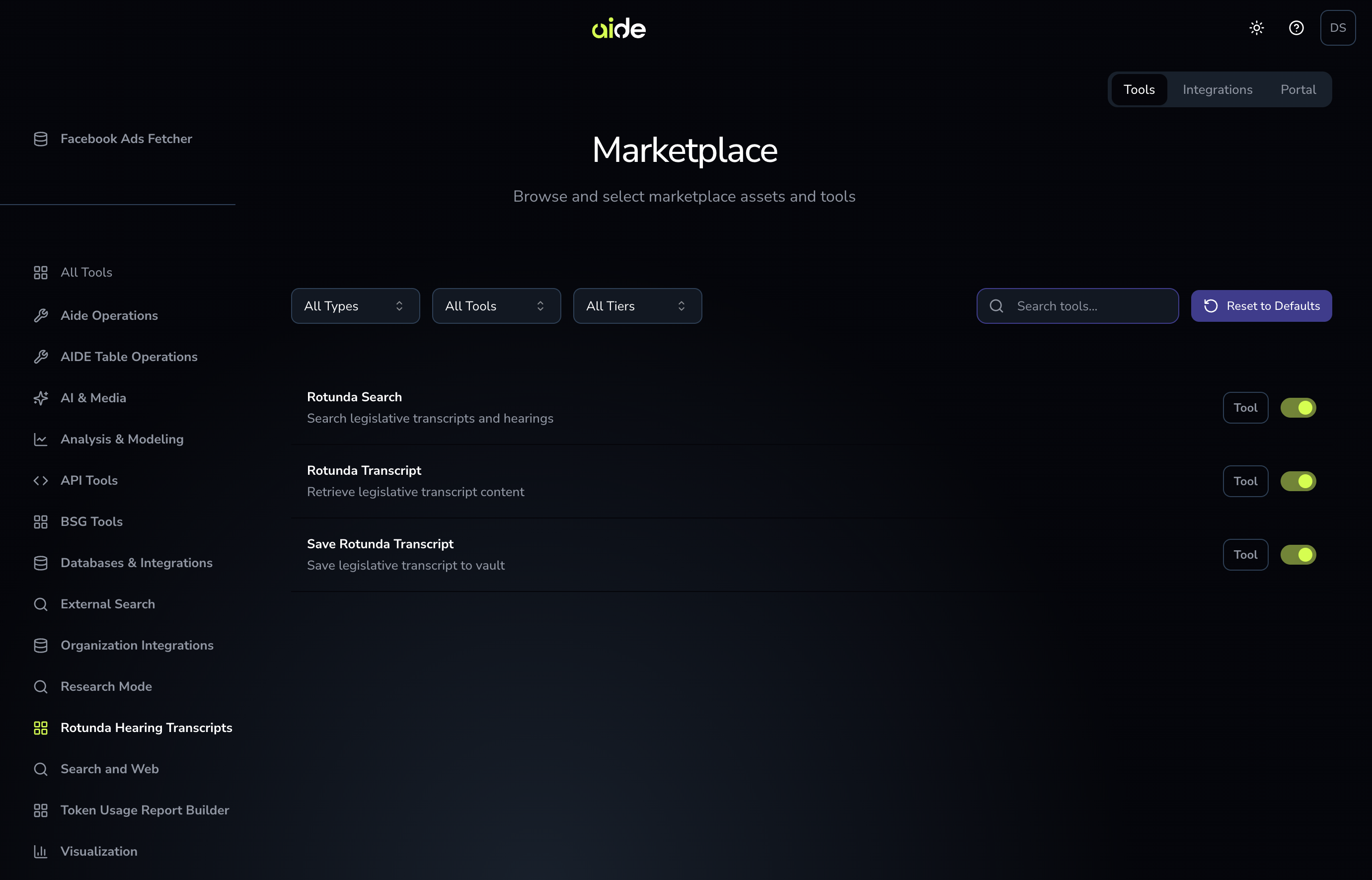The height and width of the screenshot is (880, 1372).
Task: Click the bar chart icon beside Visualization
Action: pyautogui.click(x=41, y=851)
